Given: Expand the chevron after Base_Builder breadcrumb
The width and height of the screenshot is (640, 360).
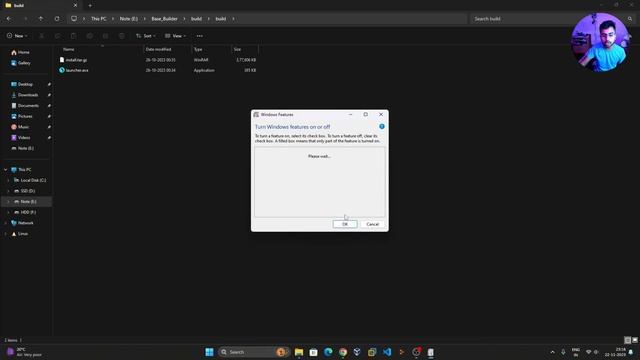Looking at the screenshot, I should (184, 19).
